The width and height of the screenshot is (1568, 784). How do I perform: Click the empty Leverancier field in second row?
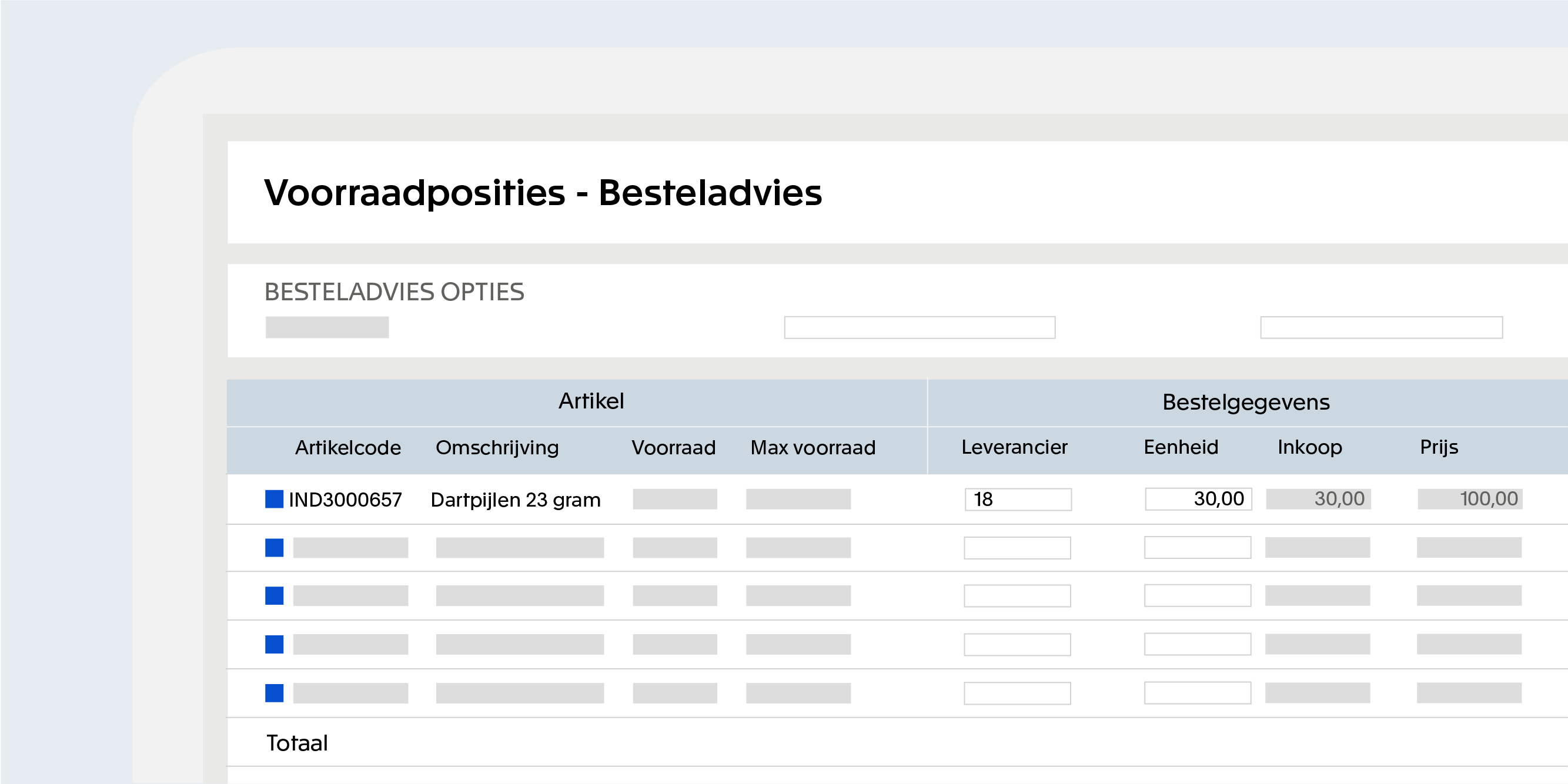(1017, 548)
